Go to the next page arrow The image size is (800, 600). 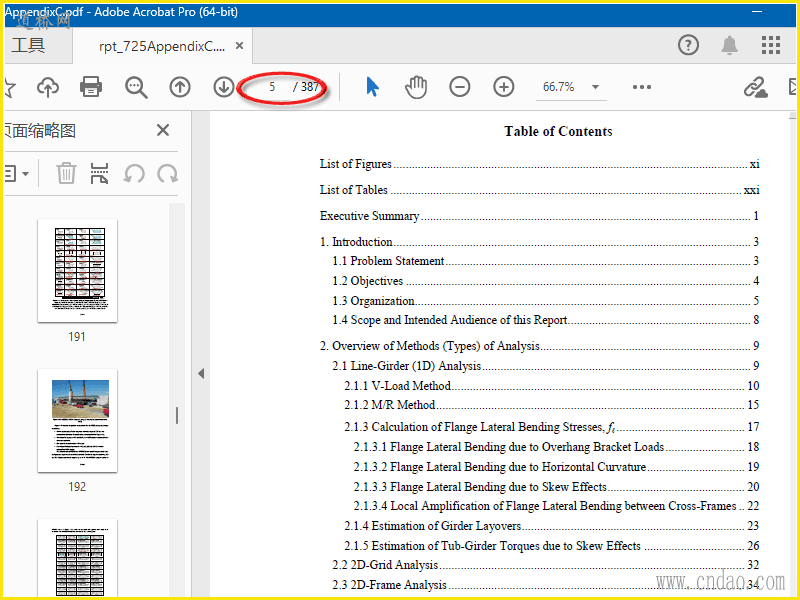point(223,87)
